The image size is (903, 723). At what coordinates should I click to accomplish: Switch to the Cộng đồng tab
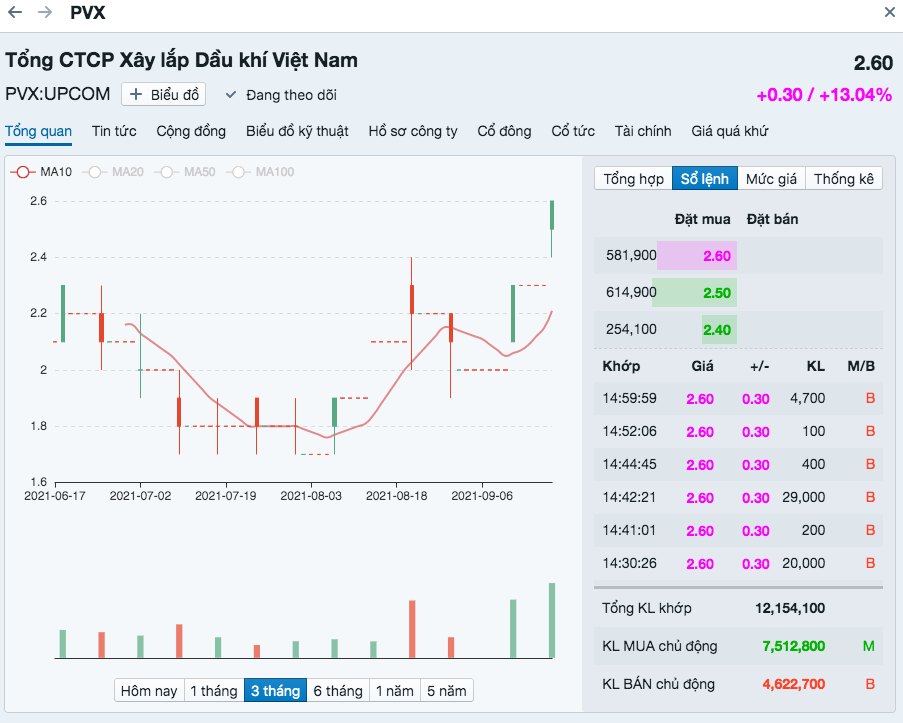coord(191,131)
